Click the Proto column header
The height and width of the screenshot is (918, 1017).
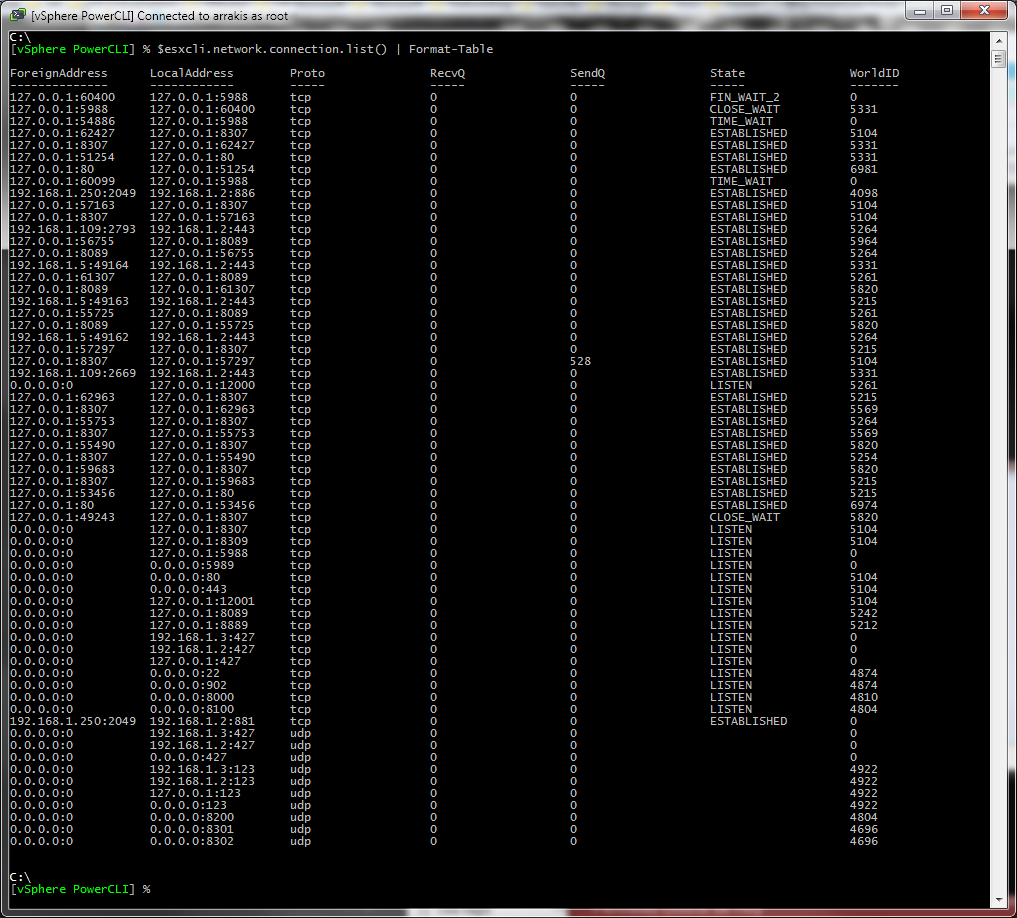(x=307, y=73)
